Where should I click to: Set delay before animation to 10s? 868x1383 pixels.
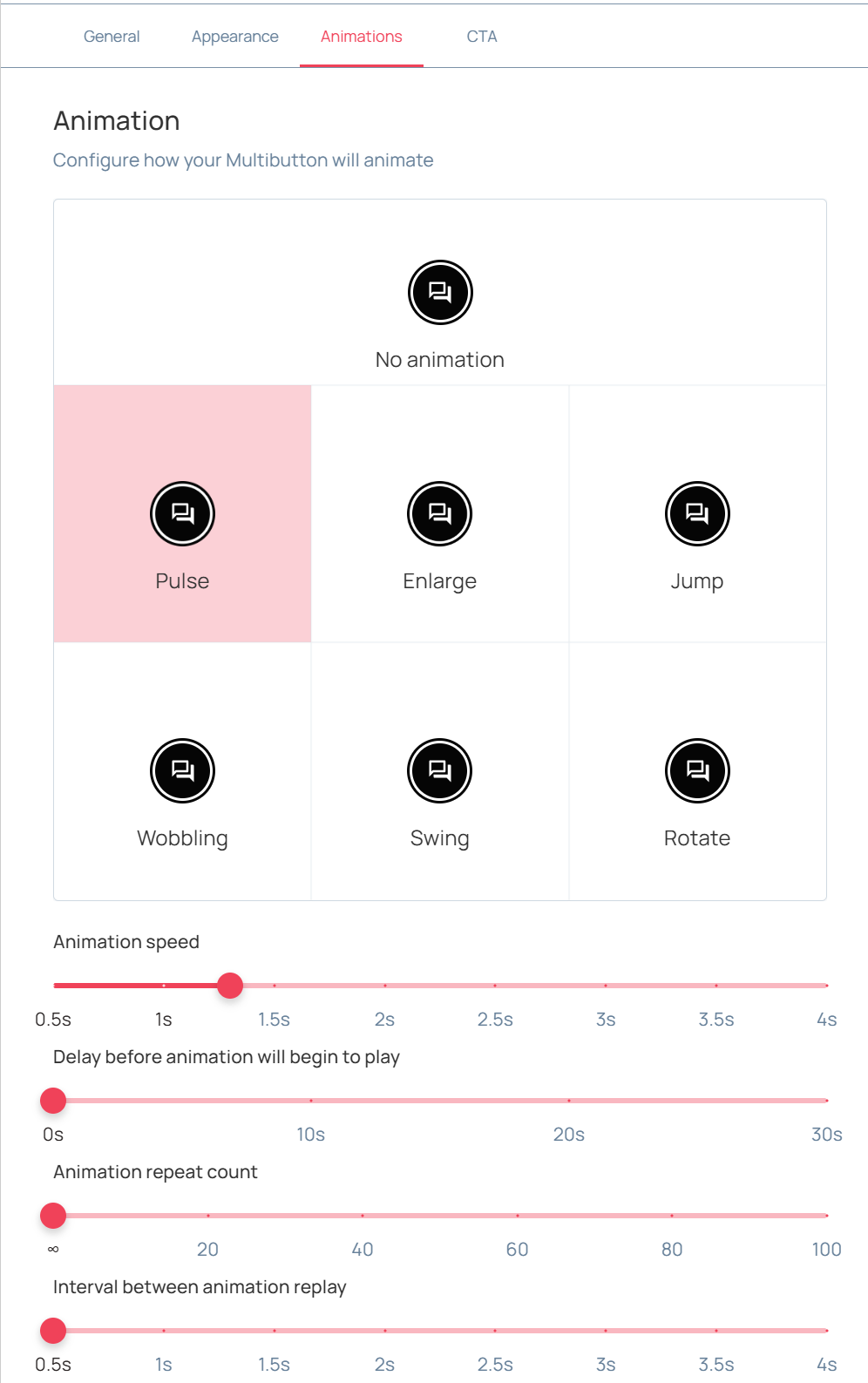pos(311,1101)
